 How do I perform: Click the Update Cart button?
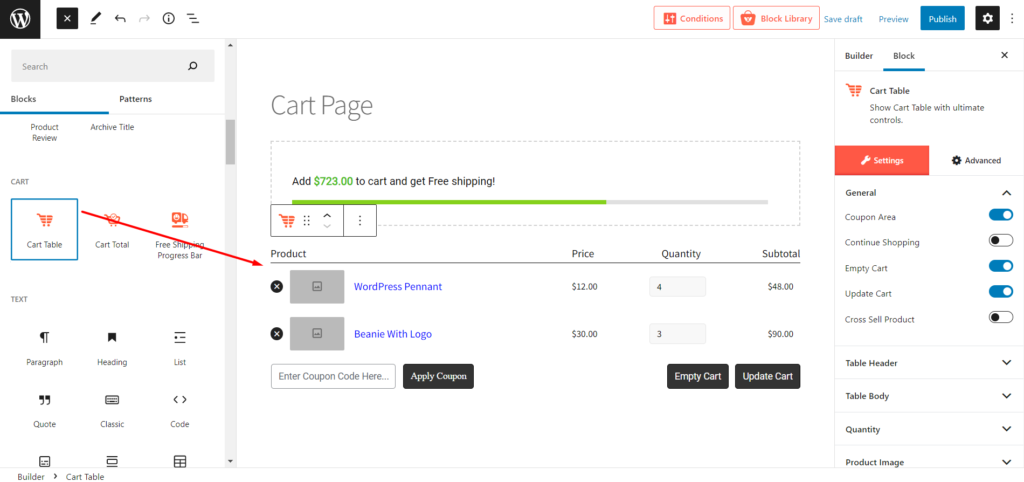(x=767, y=376)
